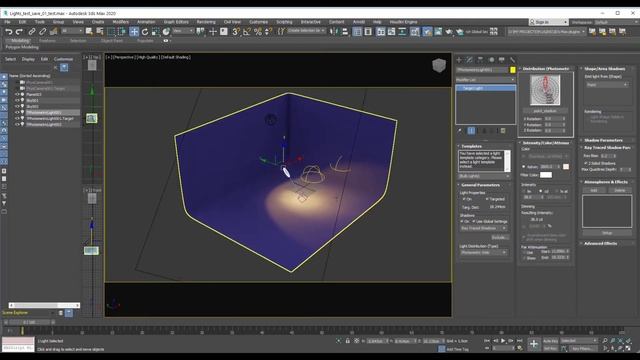Activate the Select and Rotate tool
Image resolution: width=640 pixels, height=360 pixels.
click(145, 31)
